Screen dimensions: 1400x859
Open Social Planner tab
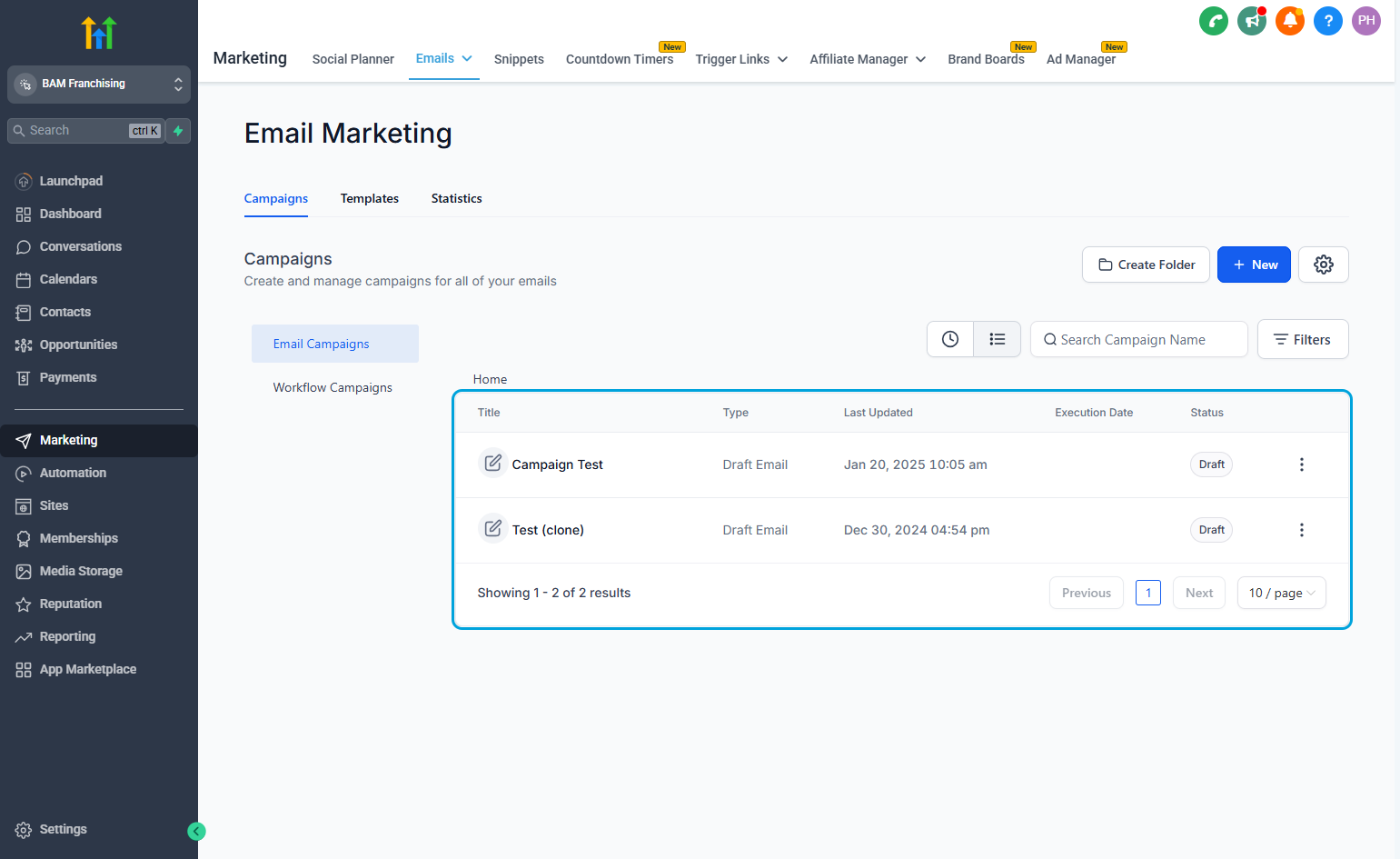pos(352,59)
